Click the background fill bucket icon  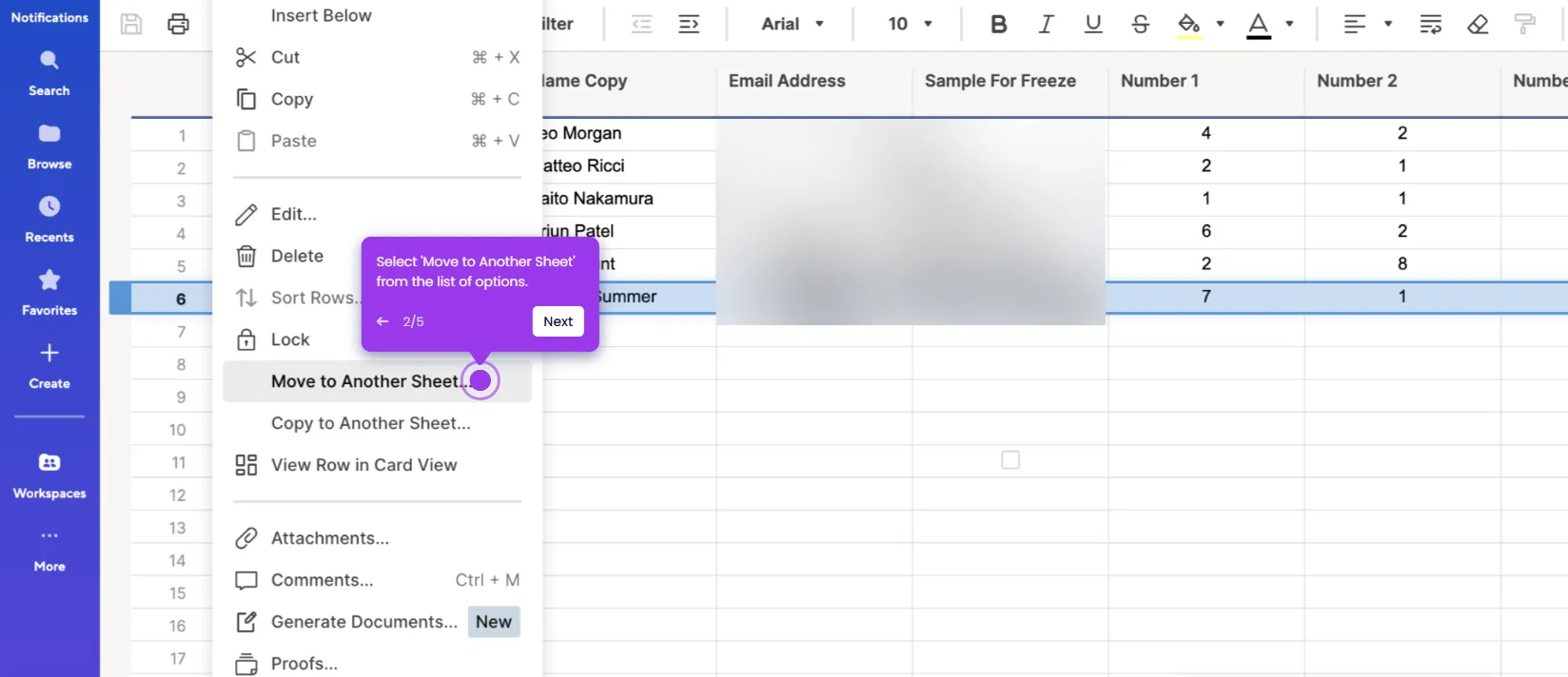pos(1188,25)
